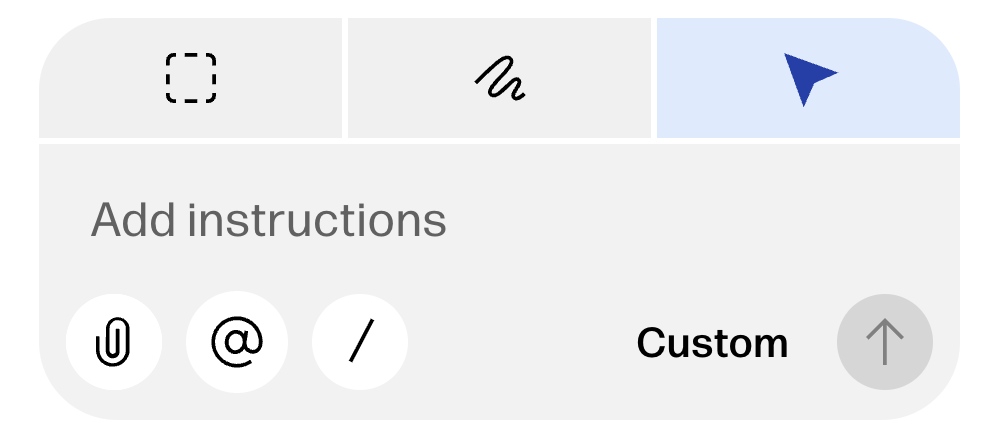The width and height of the screenshot is (982, 444).
Task: Enable the dashed box selection mode
Action: (190, 78)
